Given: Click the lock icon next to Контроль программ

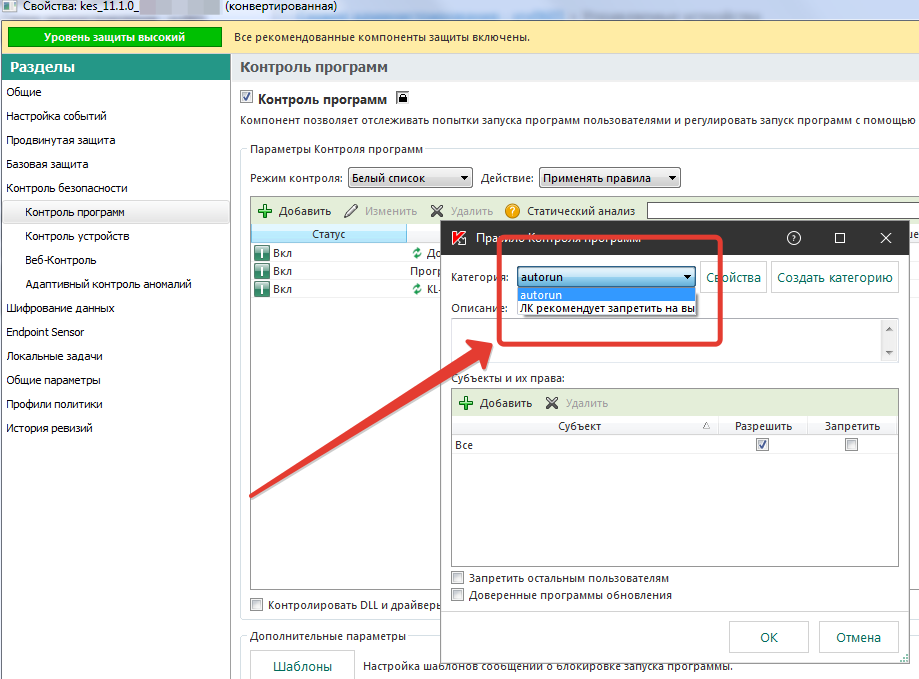Looking at the screenshot, I should pos(402,98).
